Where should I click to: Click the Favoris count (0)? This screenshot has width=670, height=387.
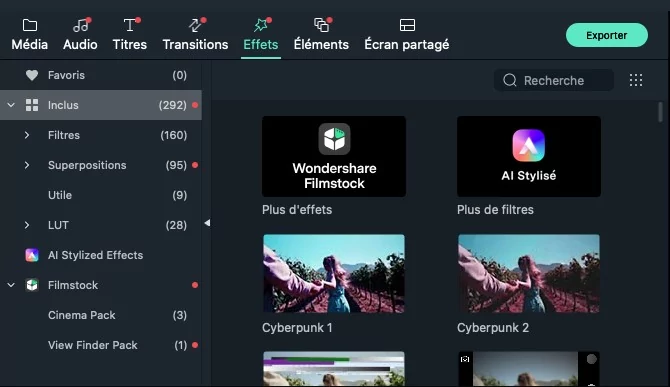pyautogui.click(x=179, y=75)
